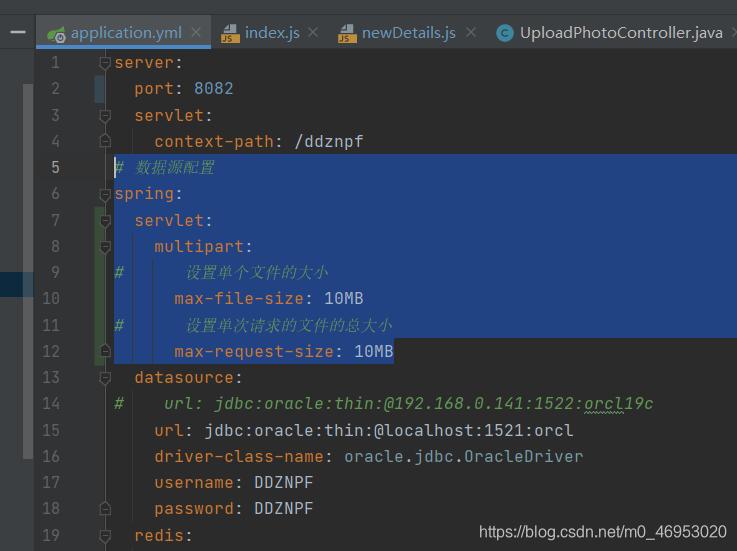Click the comment 数据源配置 on line 5

tap(175, 167)
